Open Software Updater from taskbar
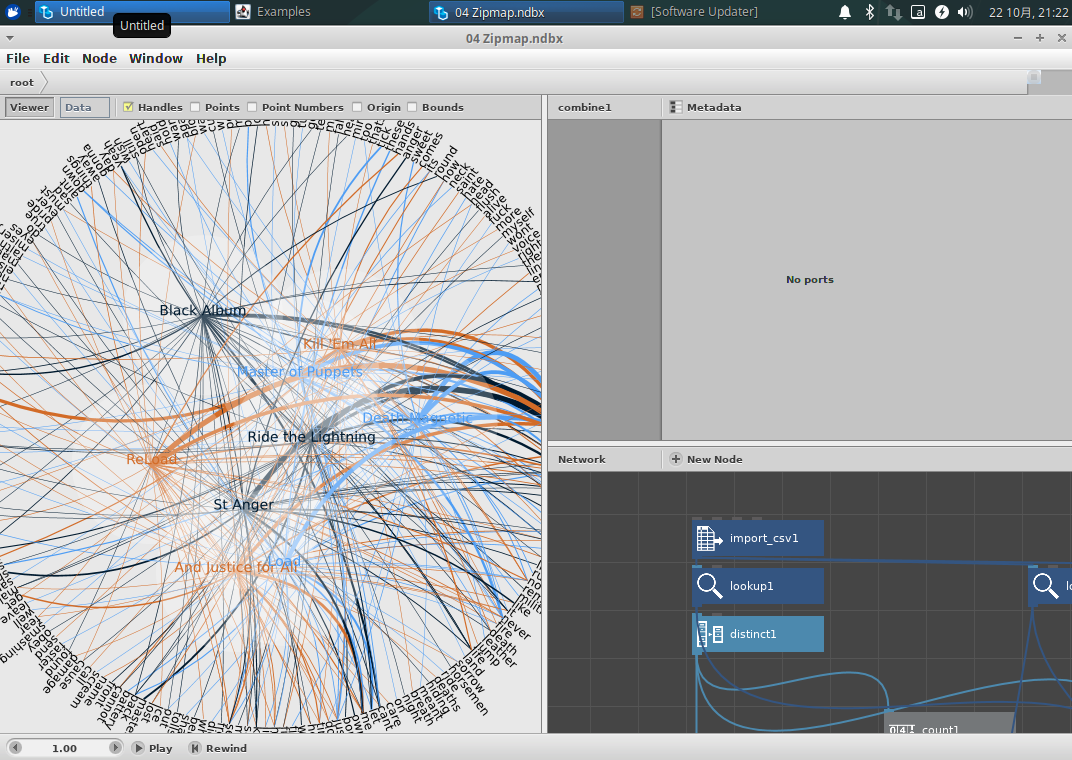 coord(723,12)
